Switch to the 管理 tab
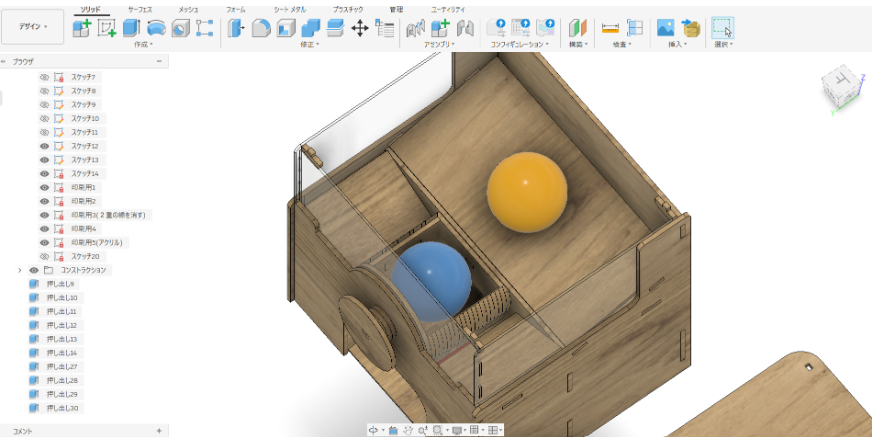Image resolution: width=872 pixels, height=437 pixels. (x=396, y=10)
